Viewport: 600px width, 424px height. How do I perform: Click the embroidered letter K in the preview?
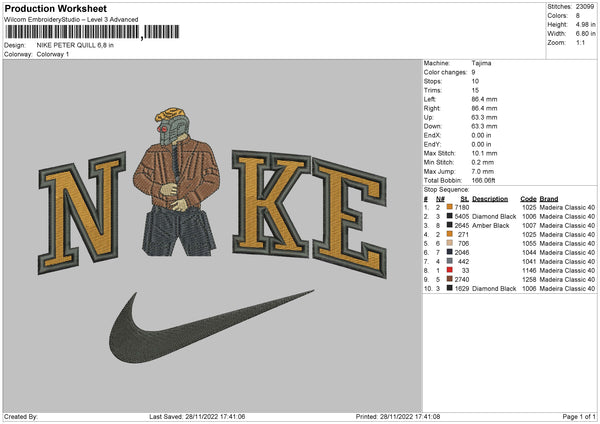tap(271, 204)
